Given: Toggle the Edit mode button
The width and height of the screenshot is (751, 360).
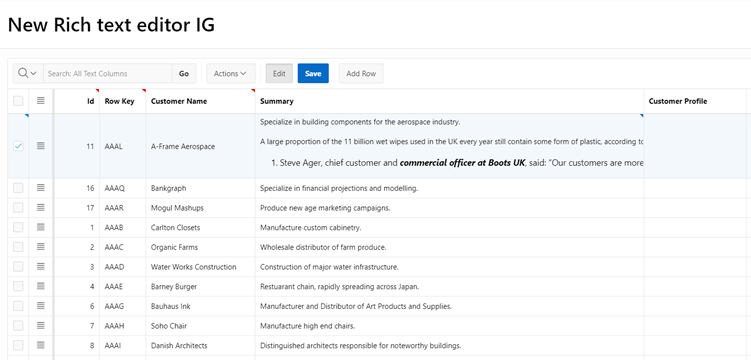Looking at the screenshot, I should (x=279, y=73).
